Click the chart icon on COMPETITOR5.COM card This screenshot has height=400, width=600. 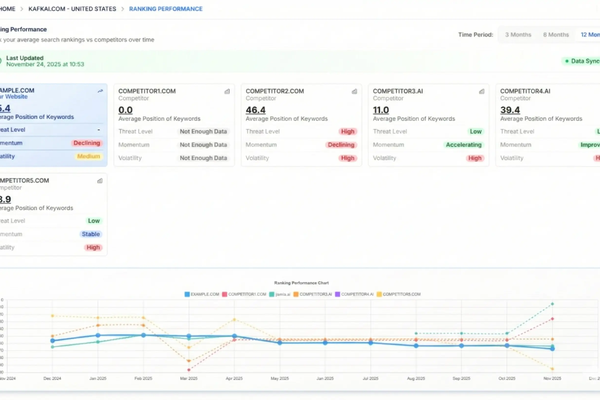(x=100, y=181)
